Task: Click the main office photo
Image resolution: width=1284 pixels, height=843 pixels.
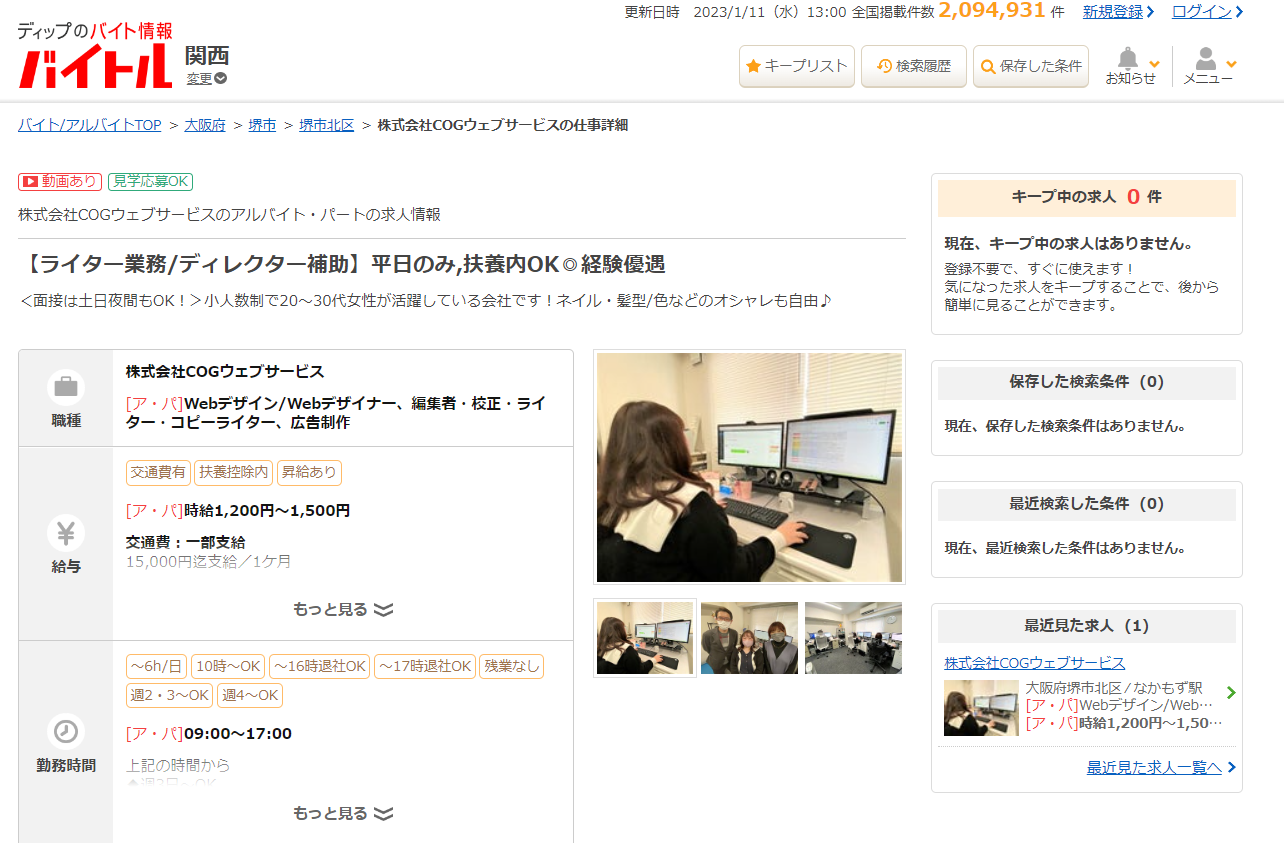Action: pyautogui.click(x=749, y=467)
